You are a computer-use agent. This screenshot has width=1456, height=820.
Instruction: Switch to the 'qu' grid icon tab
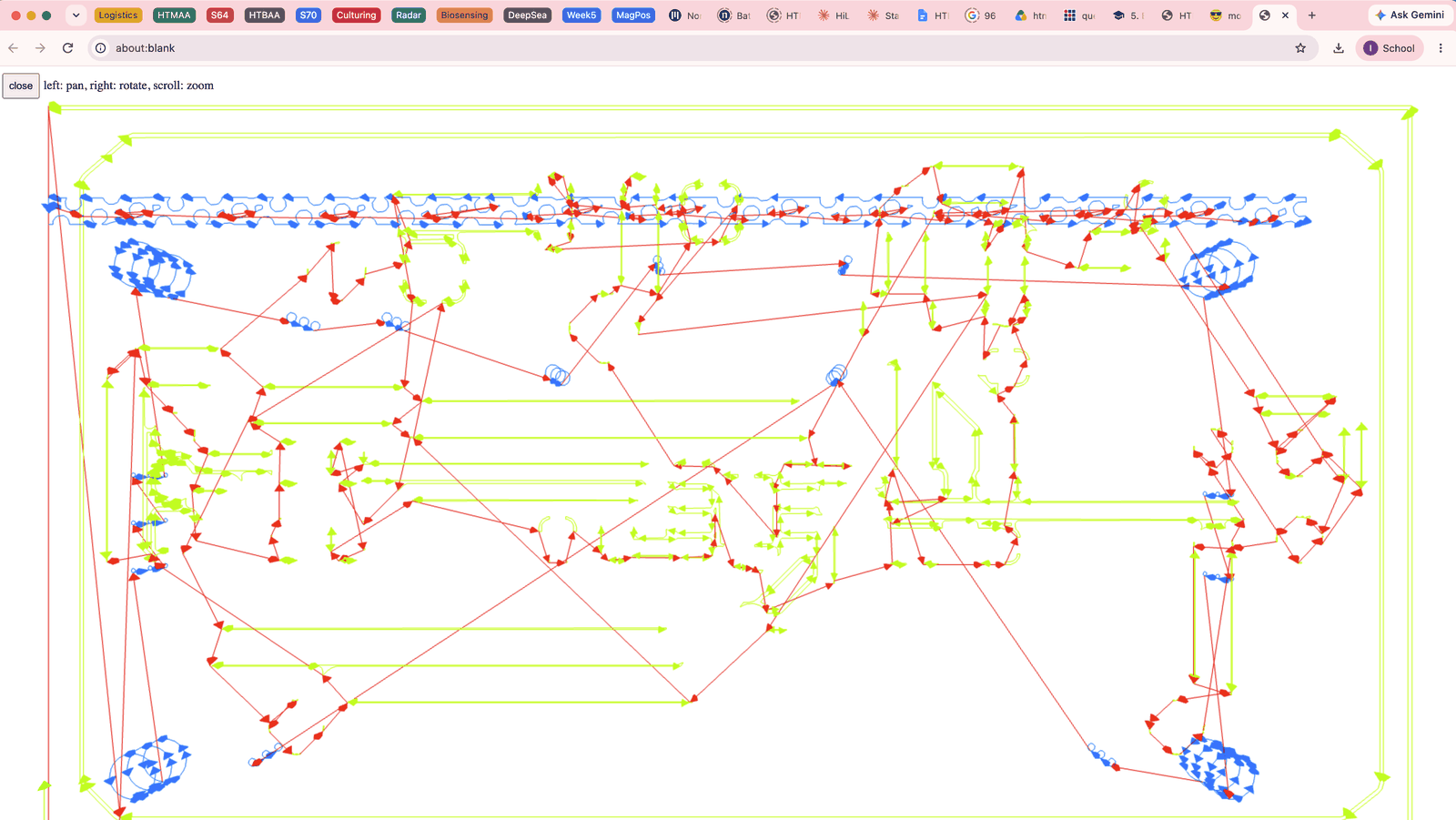point(1079,15)
